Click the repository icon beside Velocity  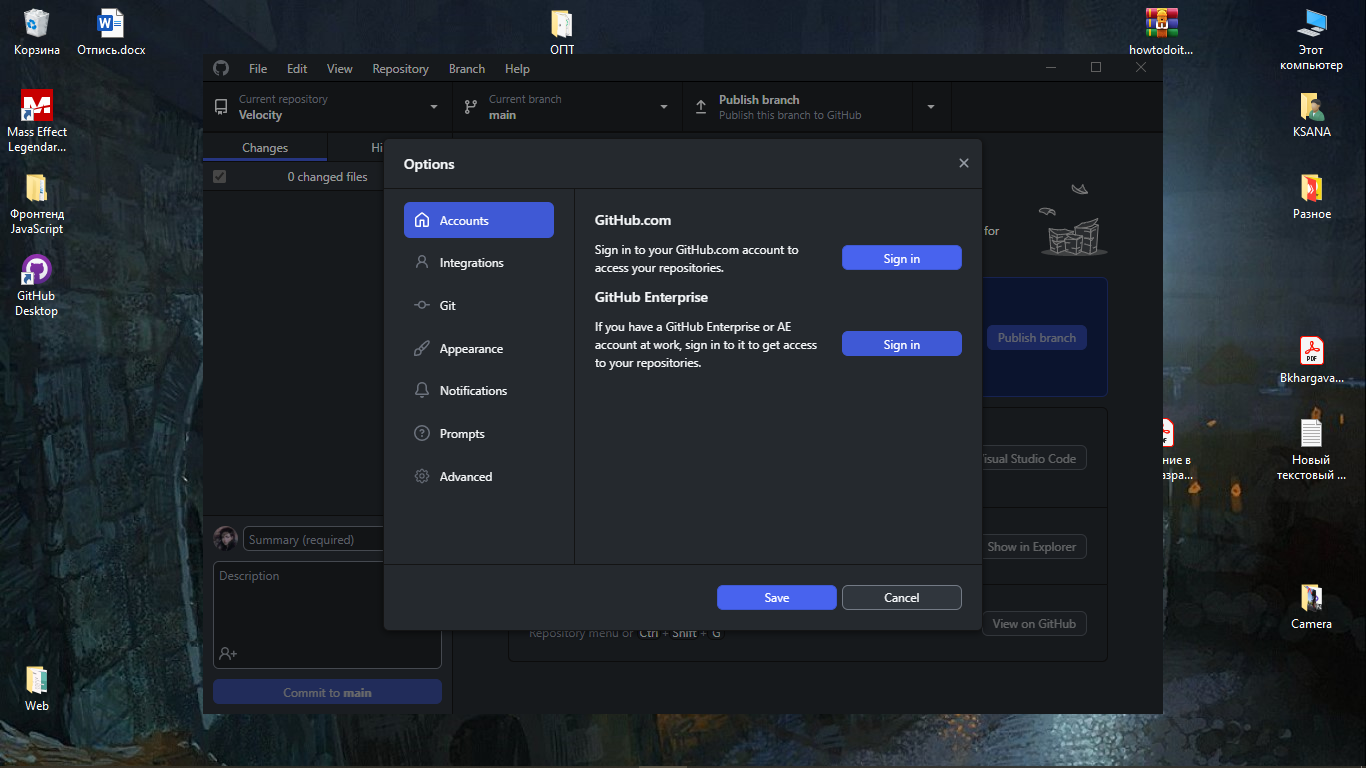(221, 107)
